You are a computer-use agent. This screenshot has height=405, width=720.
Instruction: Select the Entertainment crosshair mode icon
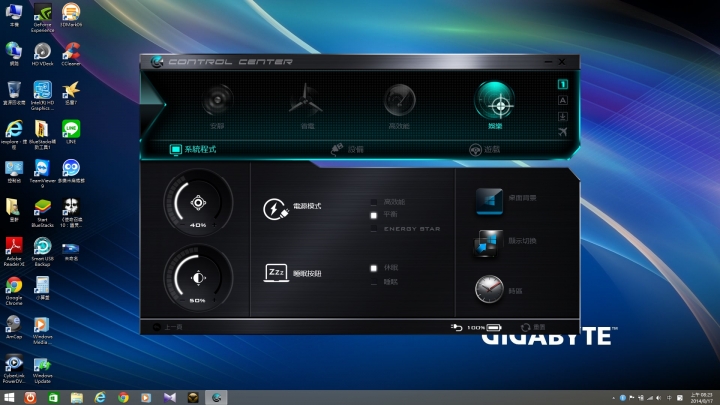(495, 100)
